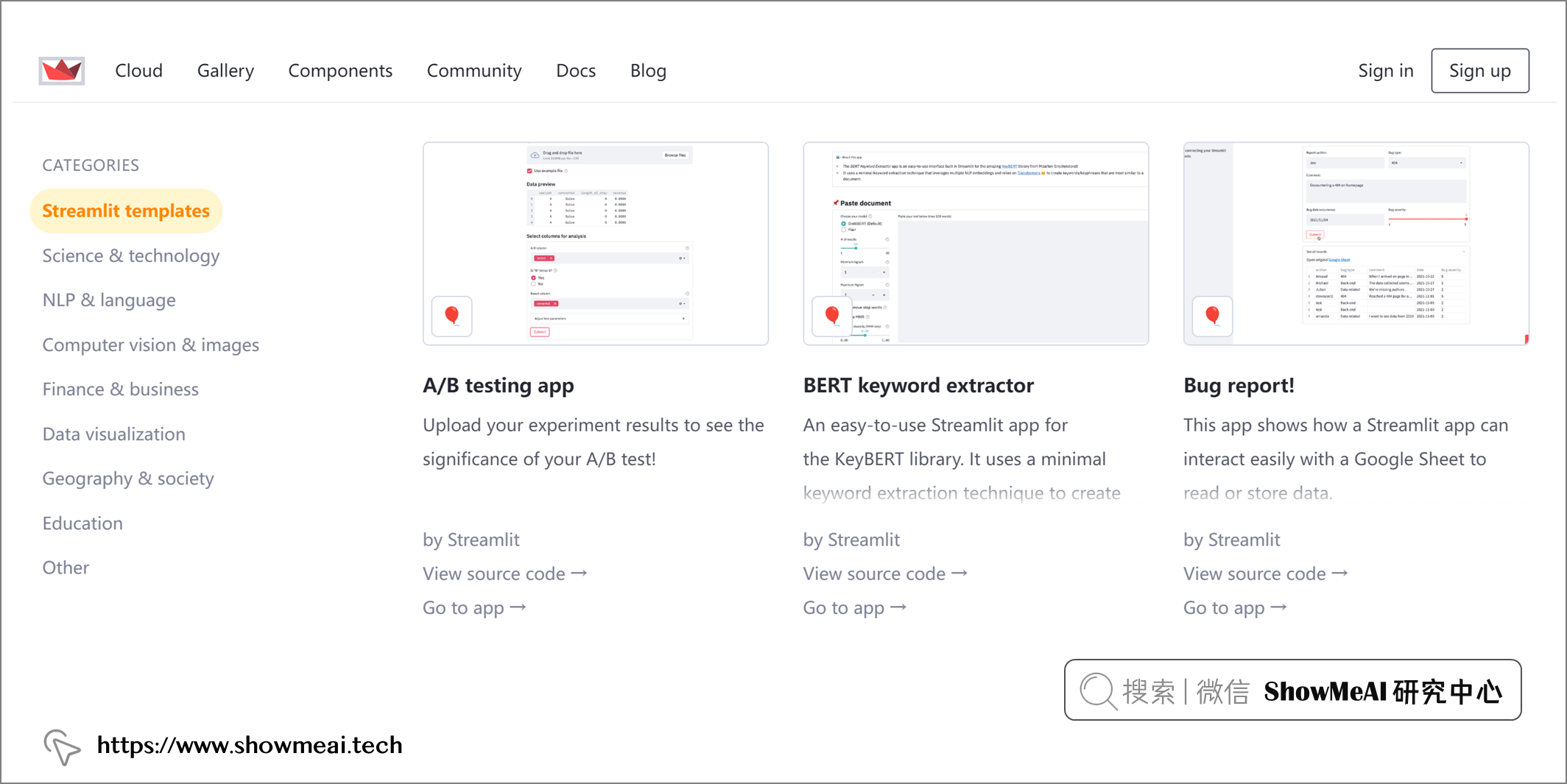Click the Streamlit crown logo

click(62, 71)
